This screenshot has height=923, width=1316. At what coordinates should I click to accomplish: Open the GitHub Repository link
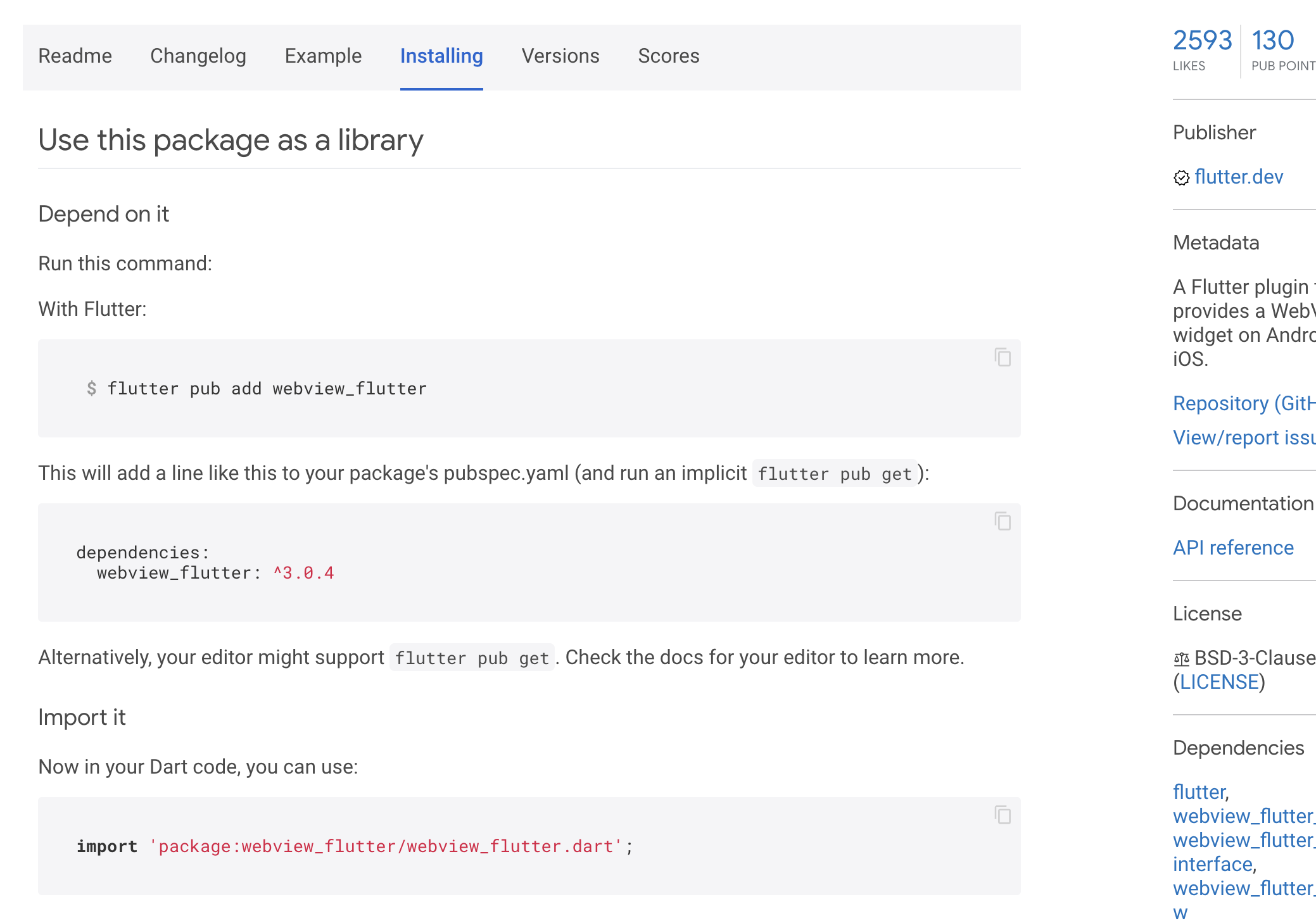[1244, 403]
